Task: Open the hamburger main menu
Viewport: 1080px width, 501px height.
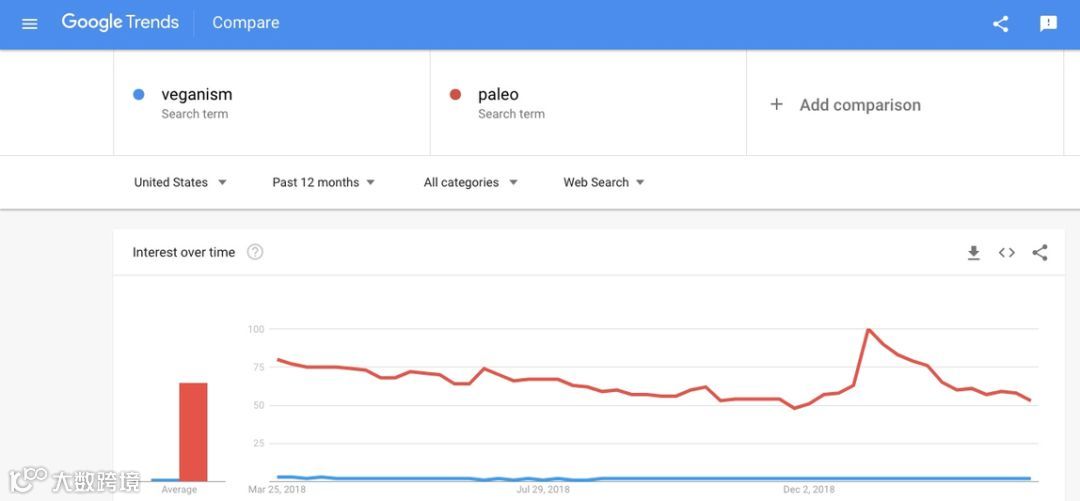Action: 29,24
